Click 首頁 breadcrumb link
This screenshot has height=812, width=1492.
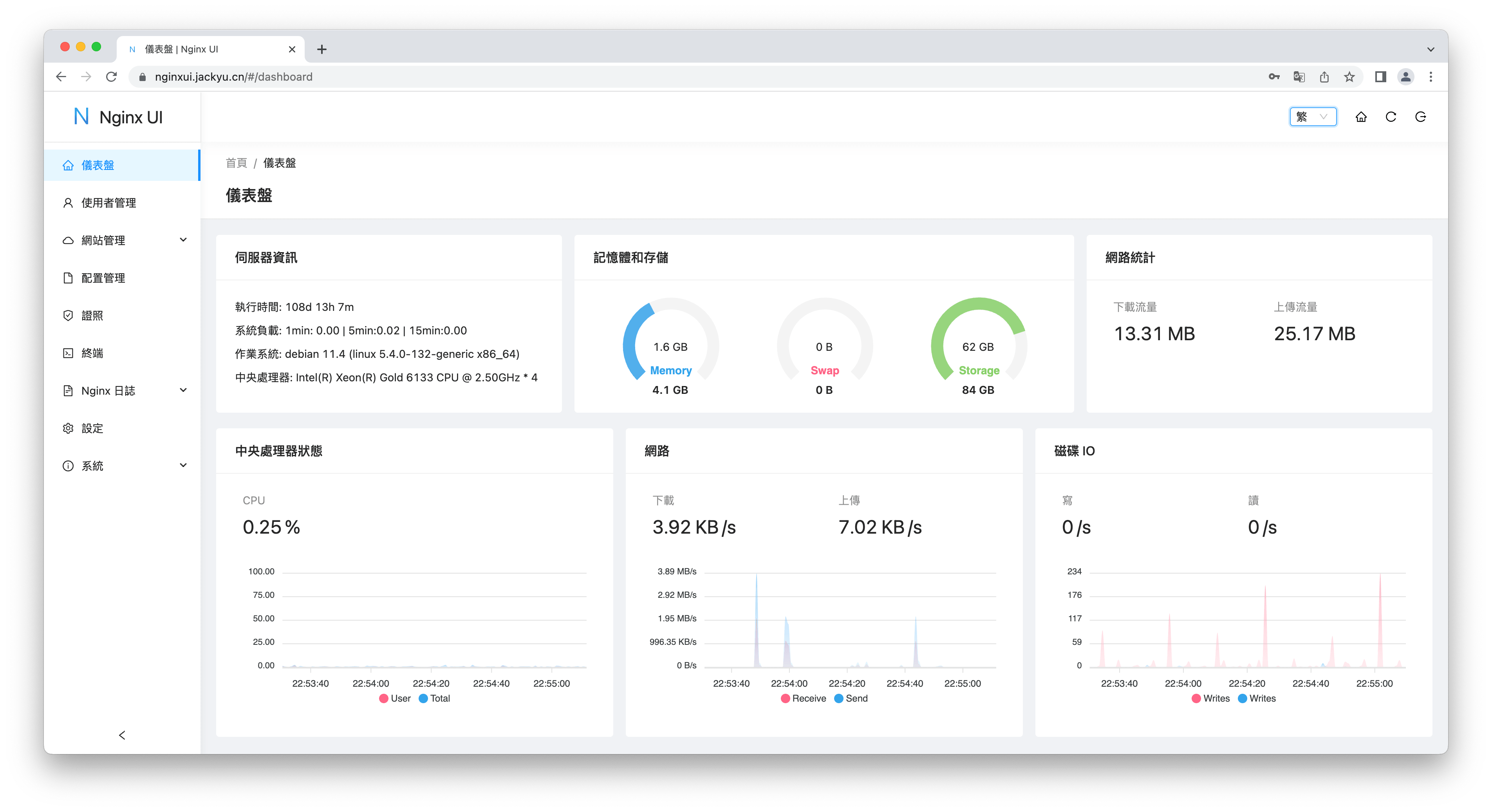pos(236,163)
